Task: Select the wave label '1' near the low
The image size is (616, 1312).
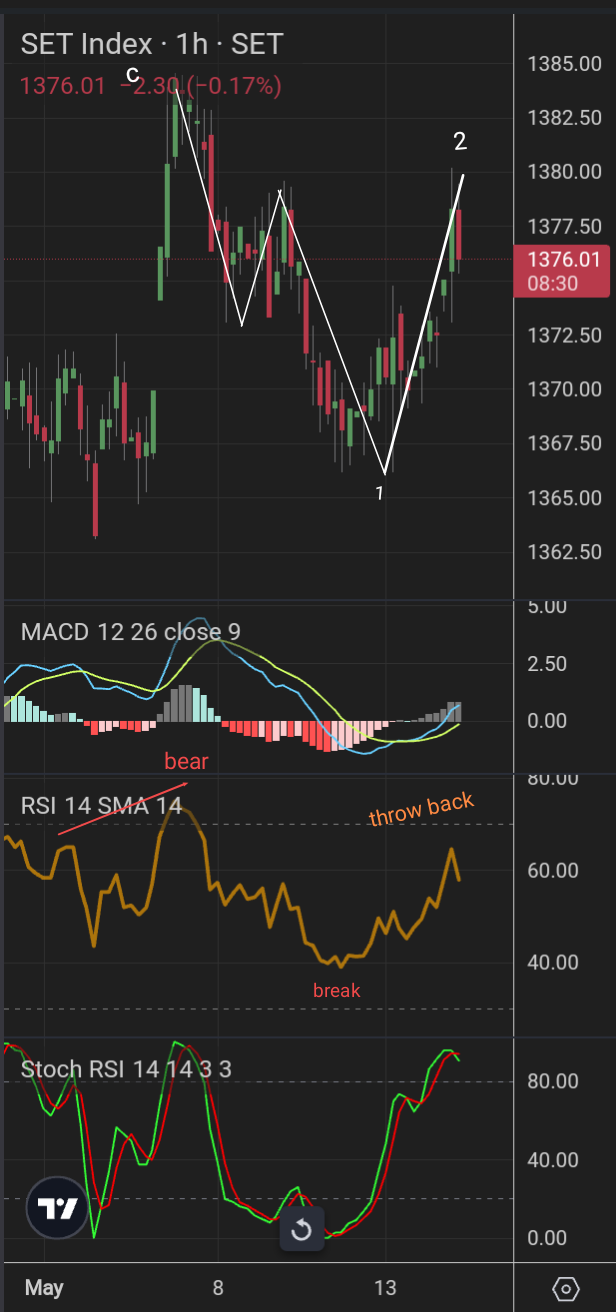Action: [379, 493]
